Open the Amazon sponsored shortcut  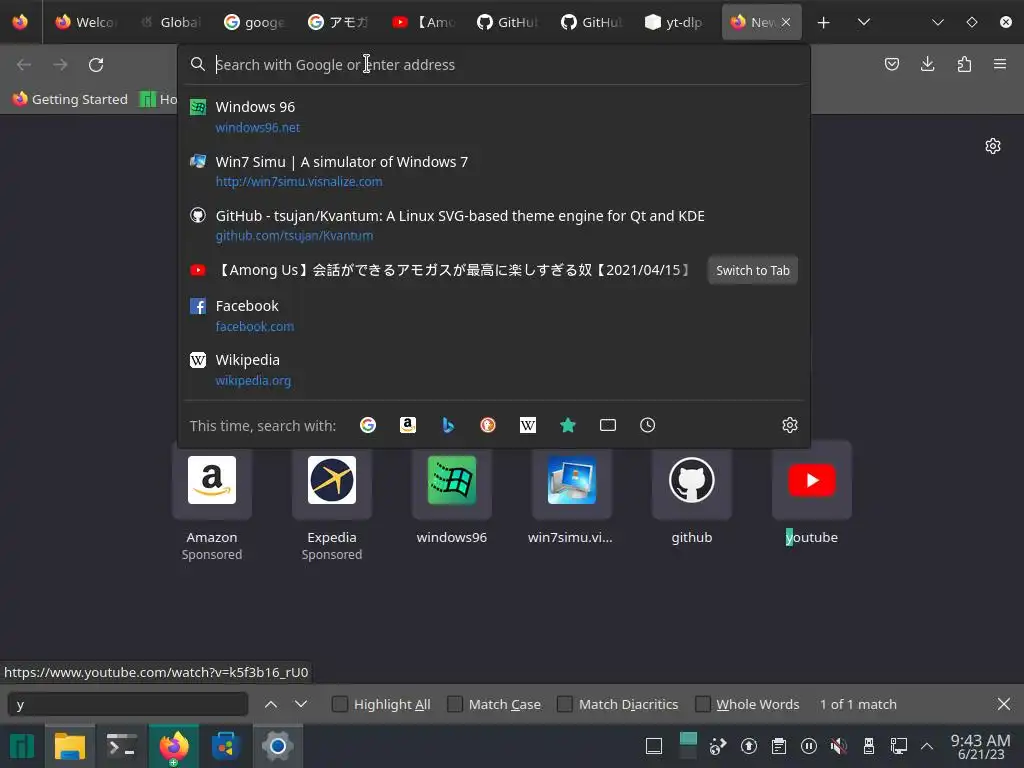coord(212,480)
